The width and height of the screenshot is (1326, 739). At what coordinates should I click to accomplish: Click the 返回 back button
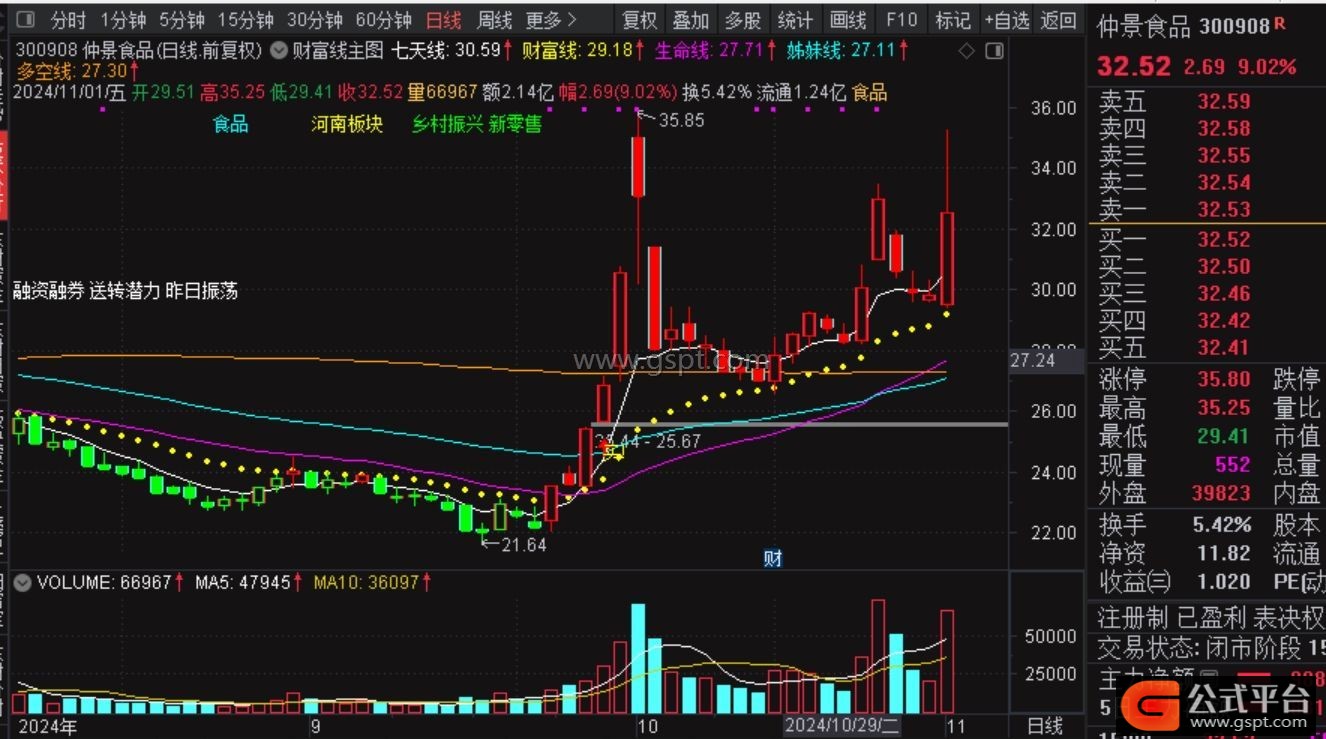coord(1058,20)
